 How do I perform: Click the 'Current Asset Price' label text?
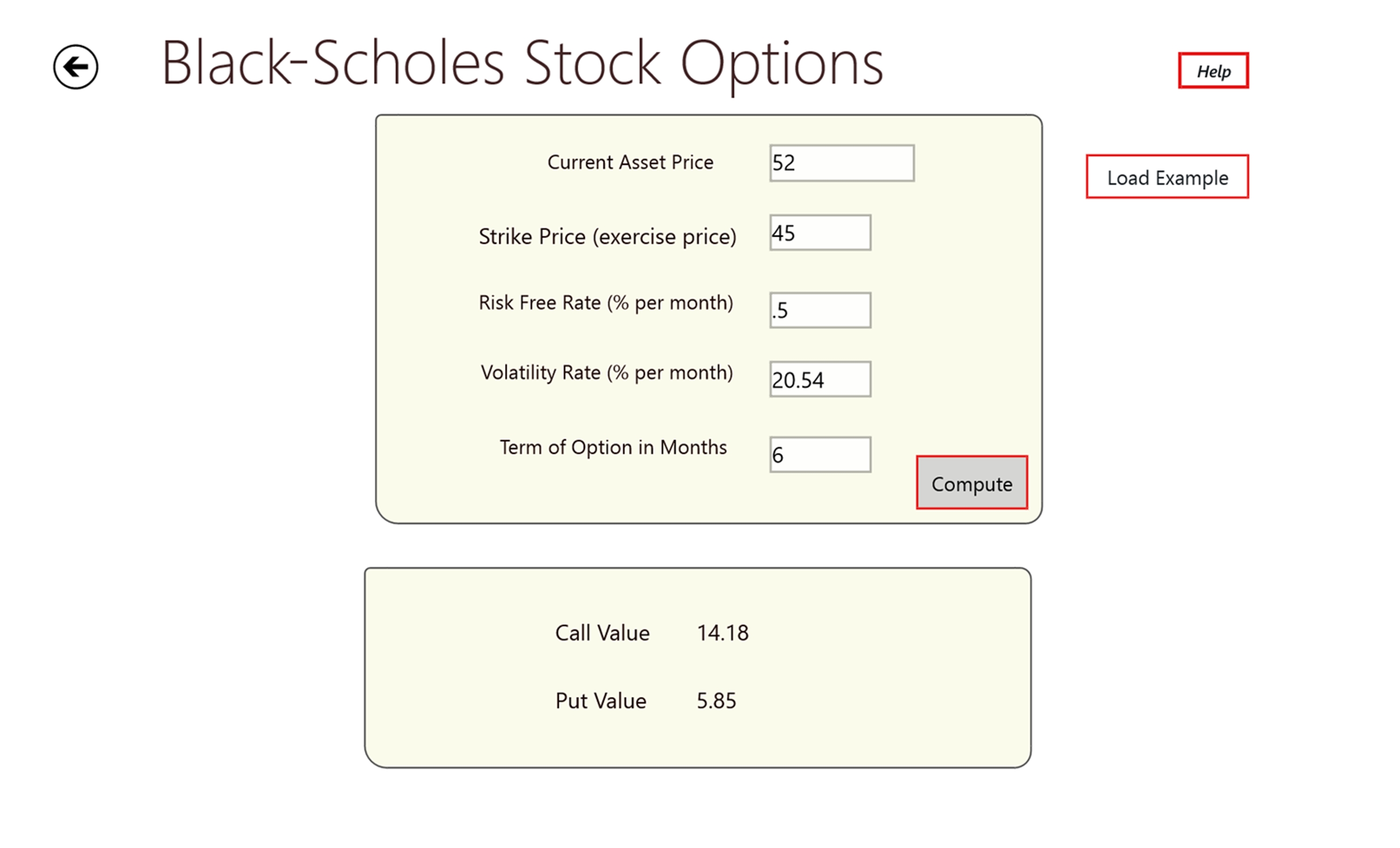pyautogui.click(x=630, y=162)
